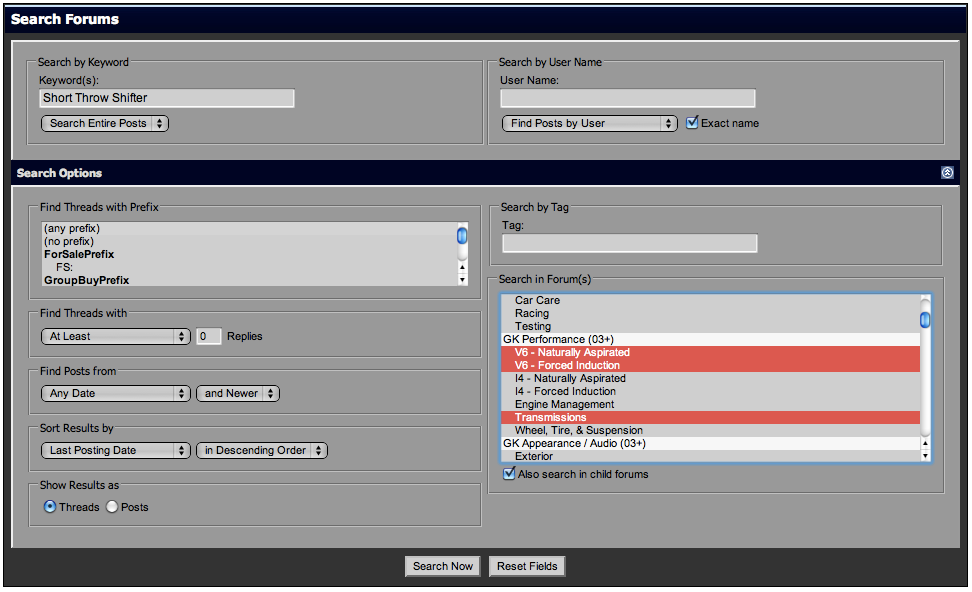972x592 pixels.
Task: Open the At Least replies dropdown
Action: coord(115,336)
